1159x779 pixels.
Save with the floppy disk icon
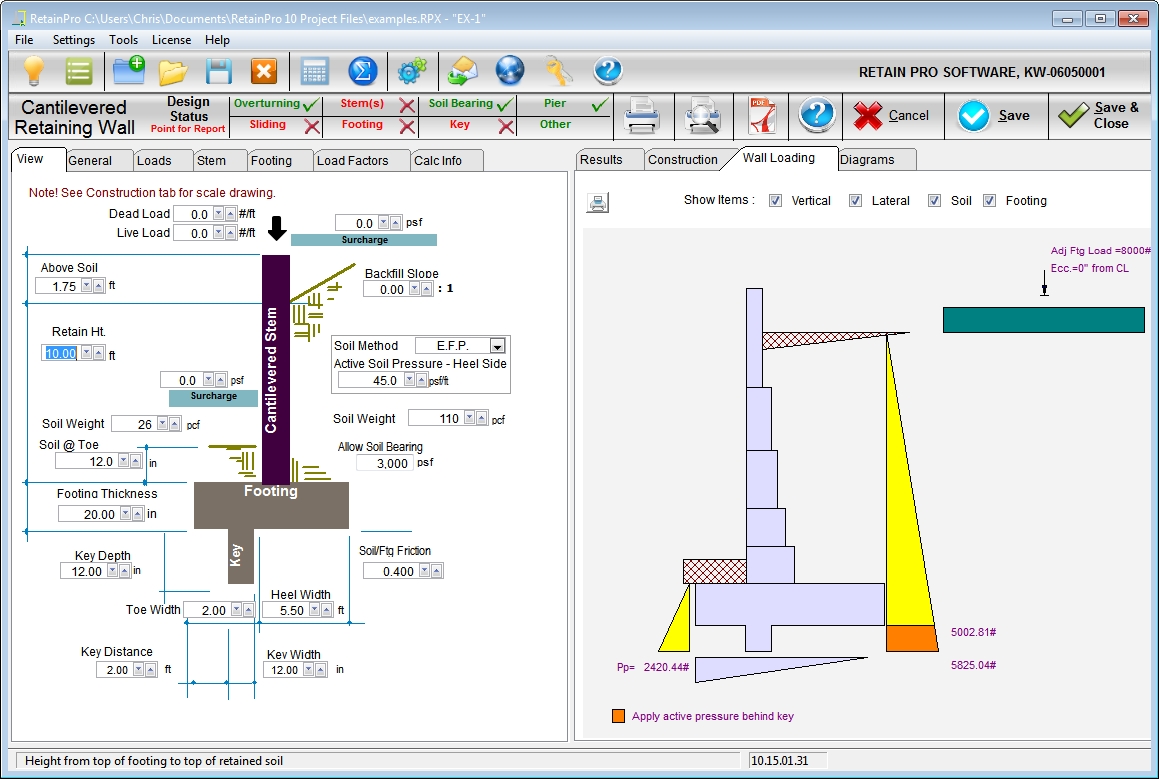(x=219, y=72)
